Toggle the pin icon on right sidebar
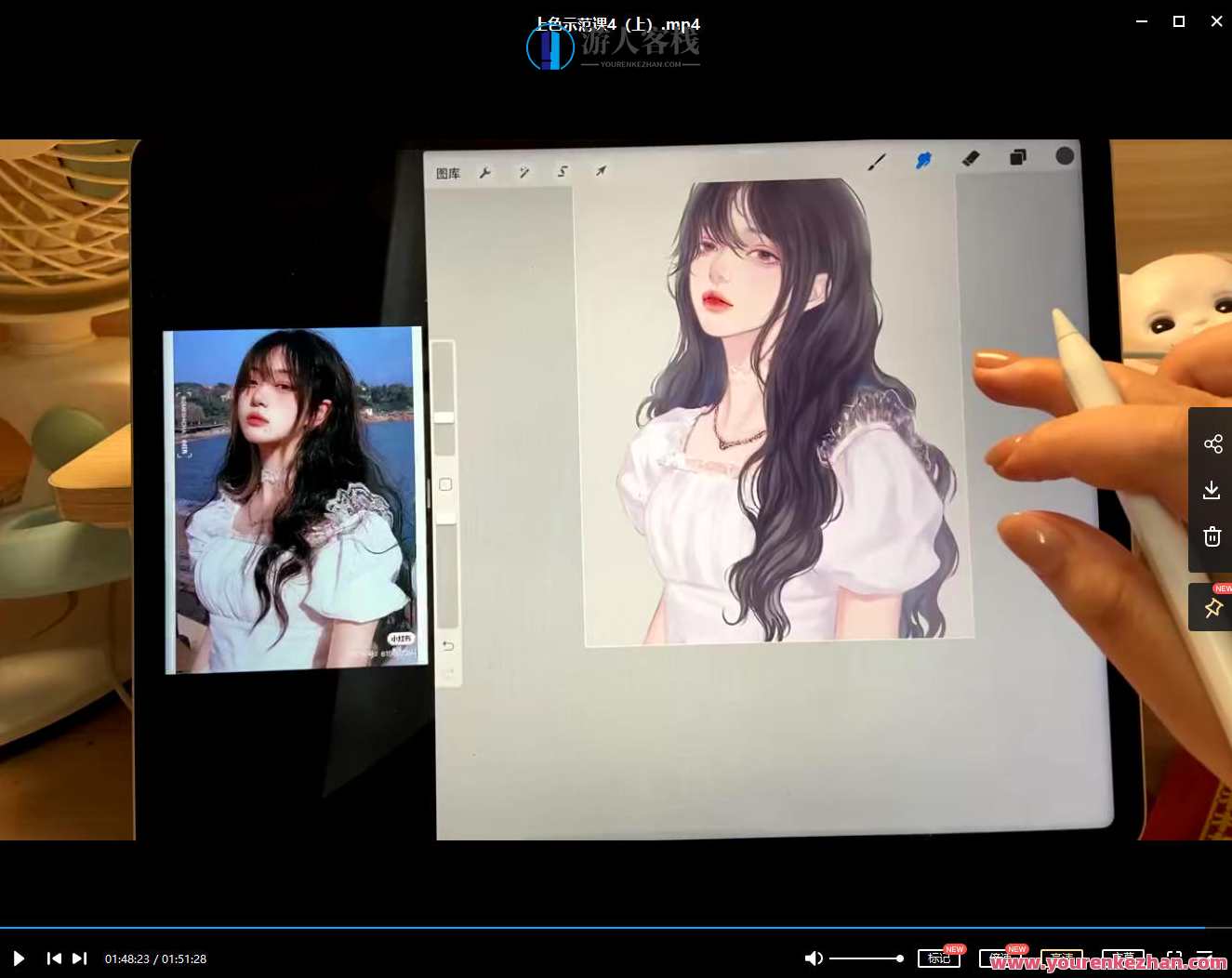Viewport: 1232px width, 978px height. (1212, 608)
